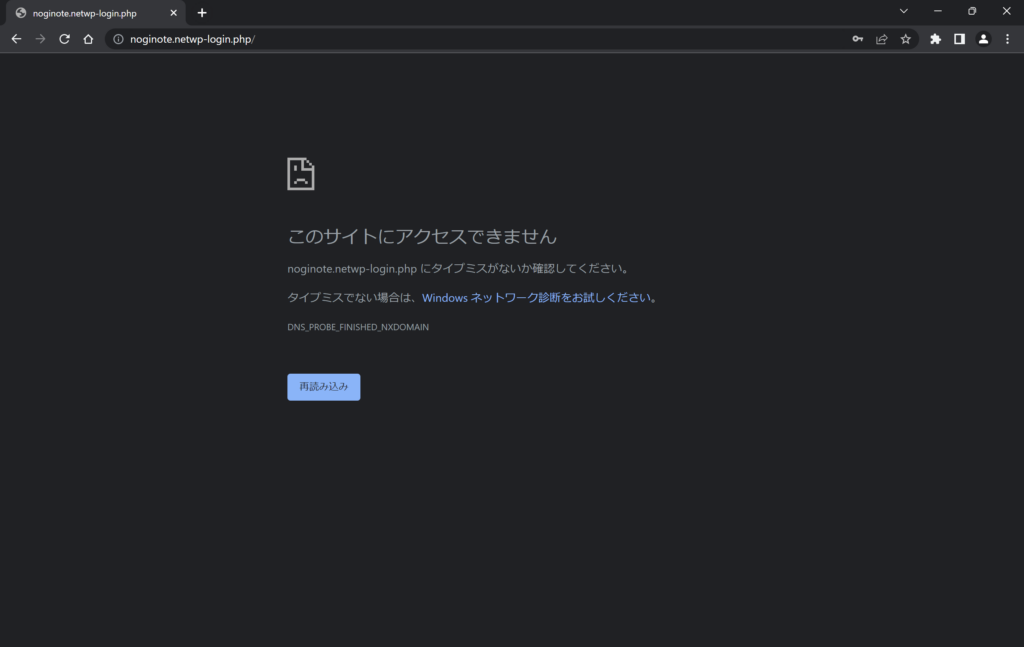Open Chrome's three-dot menu

(x=1007, y=39)
